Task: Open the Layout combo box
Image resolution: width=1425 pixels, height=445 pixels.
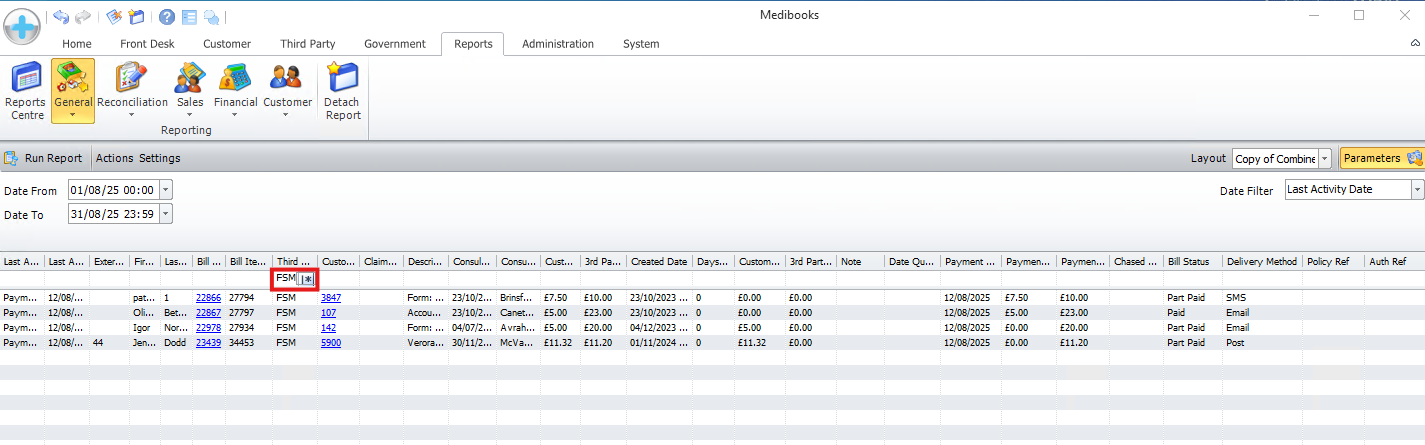Action: [x=1325, y=159]
